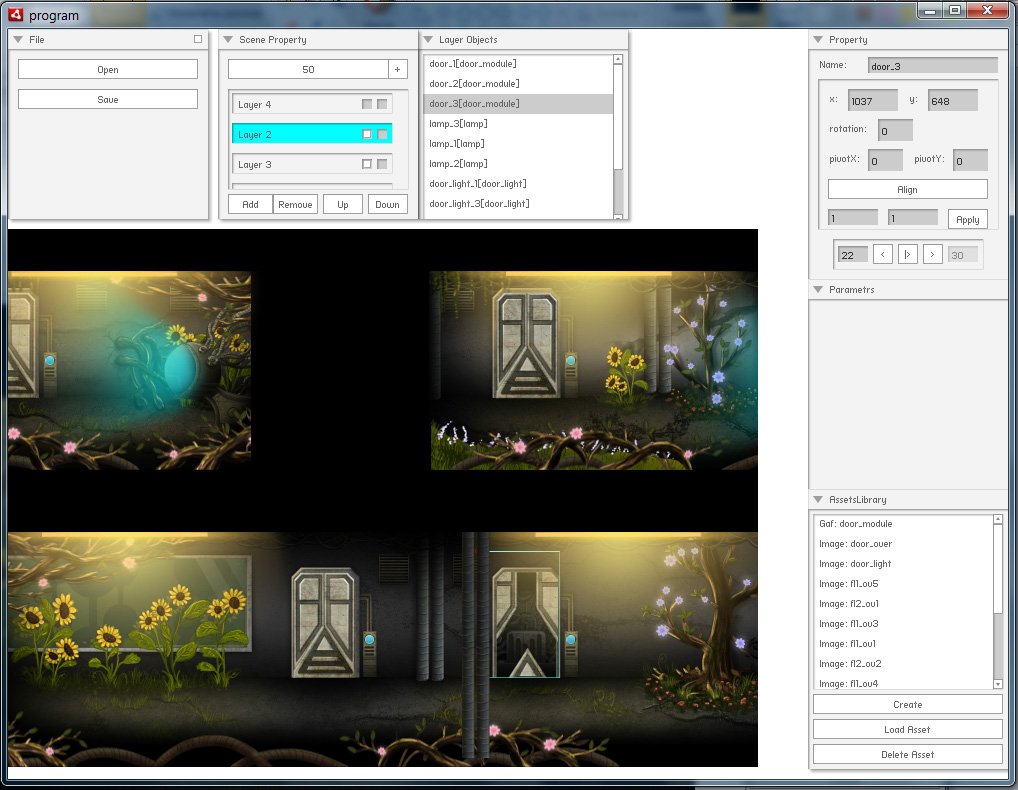Image resolution: width=1018 pixels, height=790 pixels.
Task: Collapse the Scene Property panel
Action: 228,40
